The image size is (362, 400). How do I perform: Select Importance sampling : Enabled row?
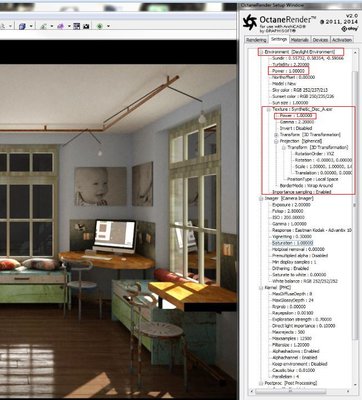click(302, 192)
